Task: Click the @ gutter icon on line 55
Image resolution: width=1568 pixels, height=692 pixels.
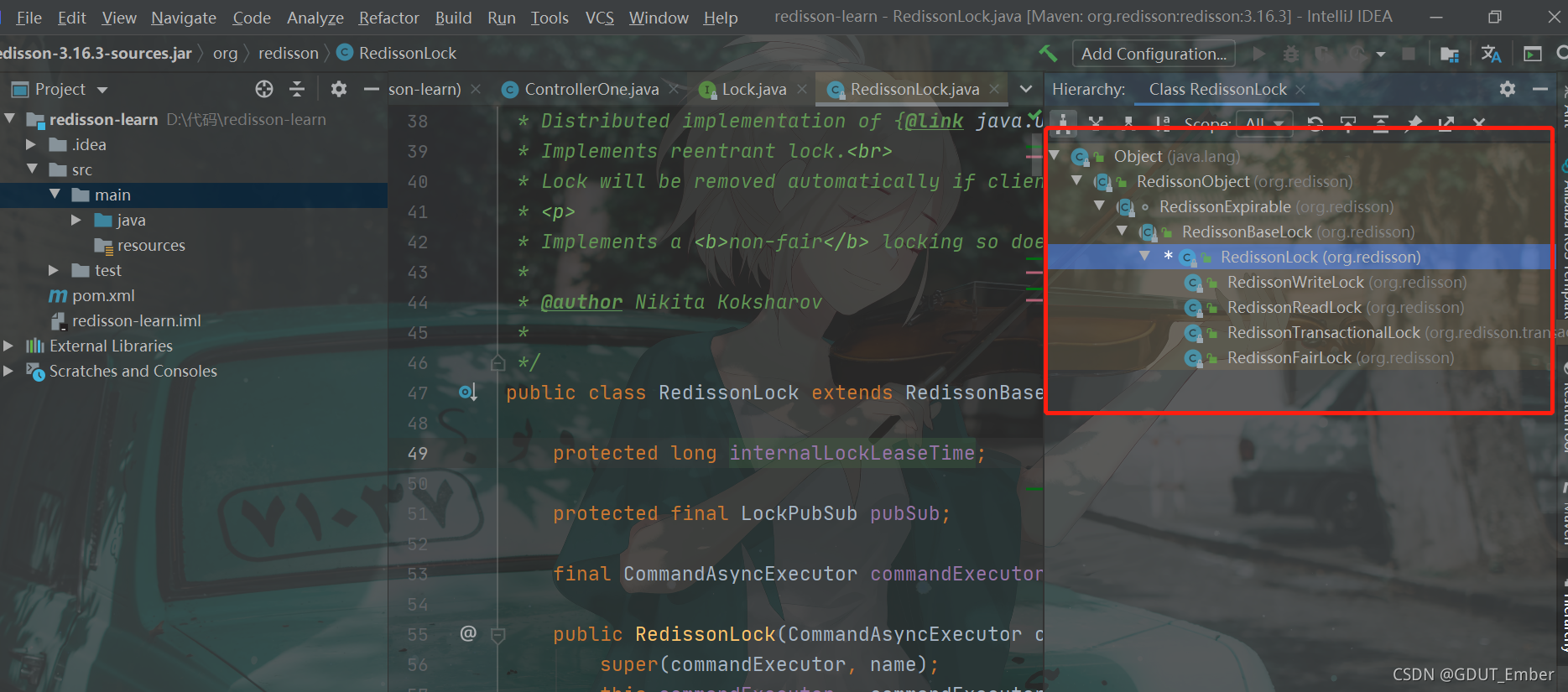Action: tap(468, 633)
